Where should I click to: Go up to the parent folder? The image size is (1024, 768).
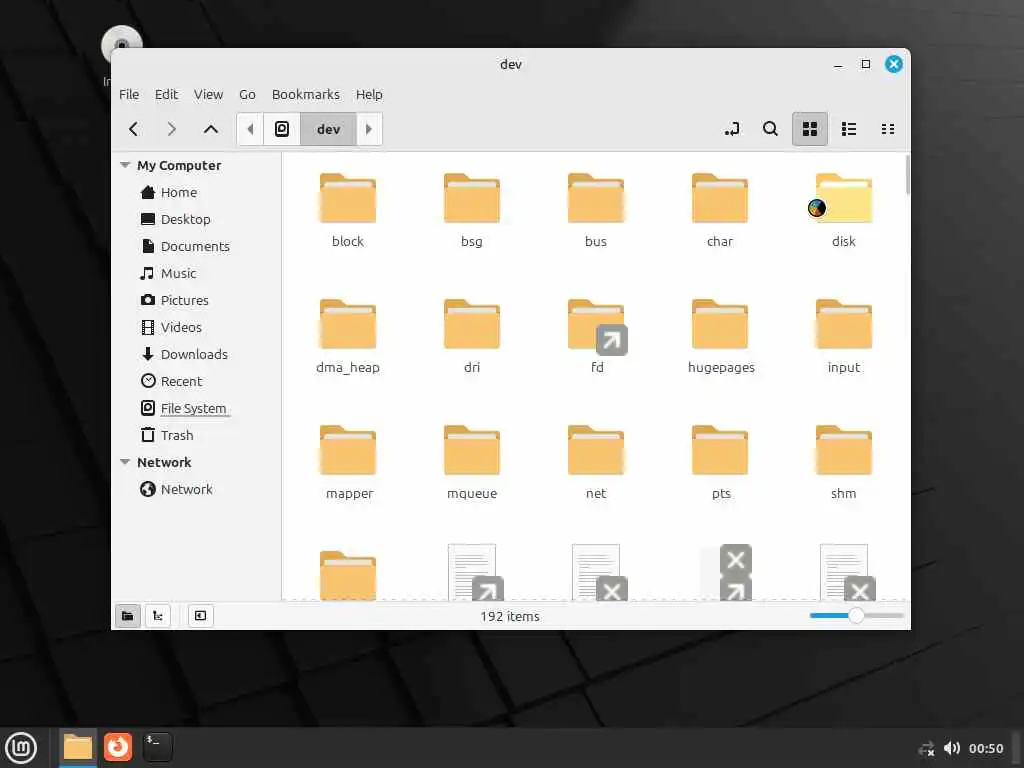click(210, 129)
